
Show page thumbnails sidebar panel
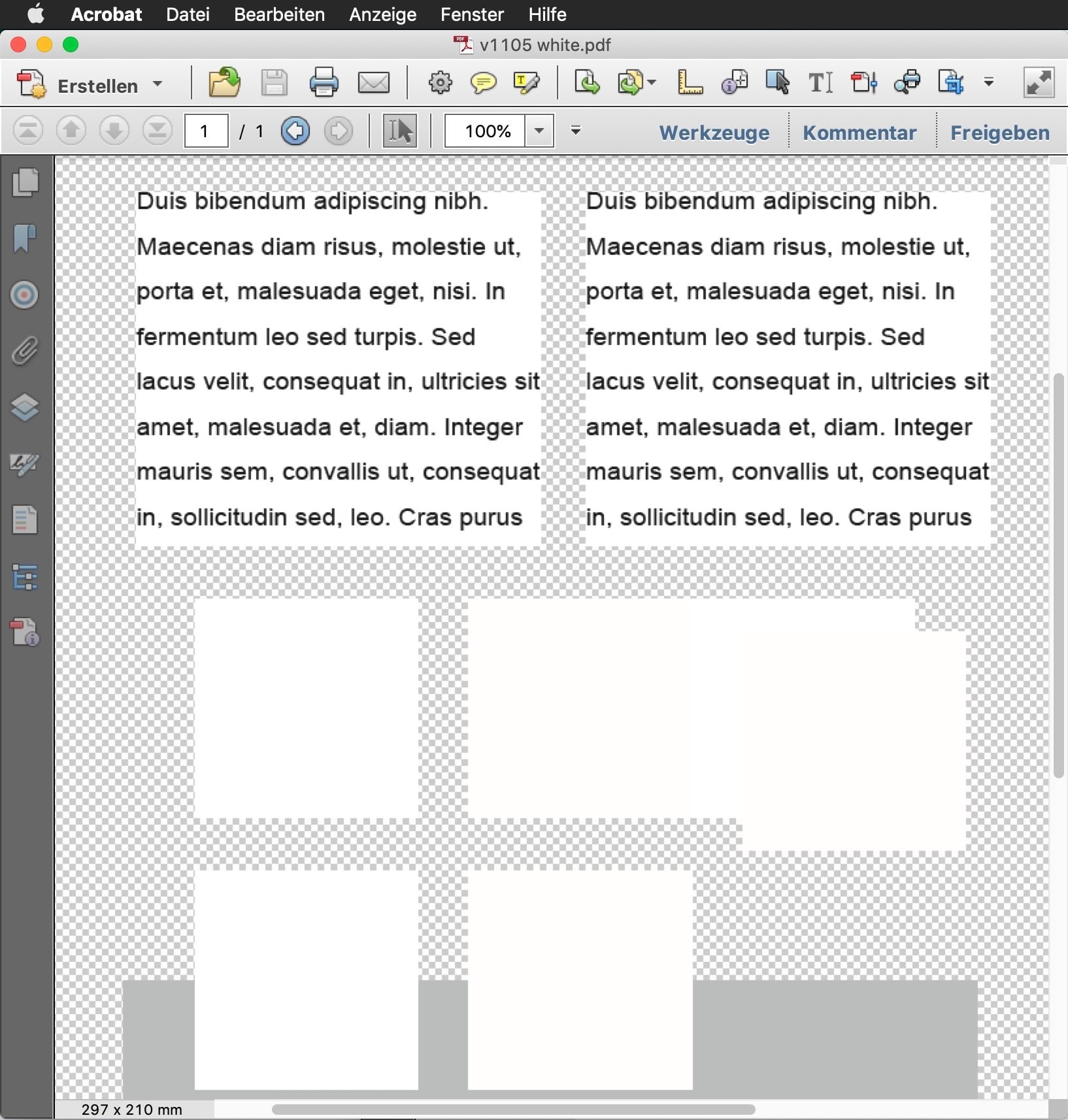pos(25,182)
